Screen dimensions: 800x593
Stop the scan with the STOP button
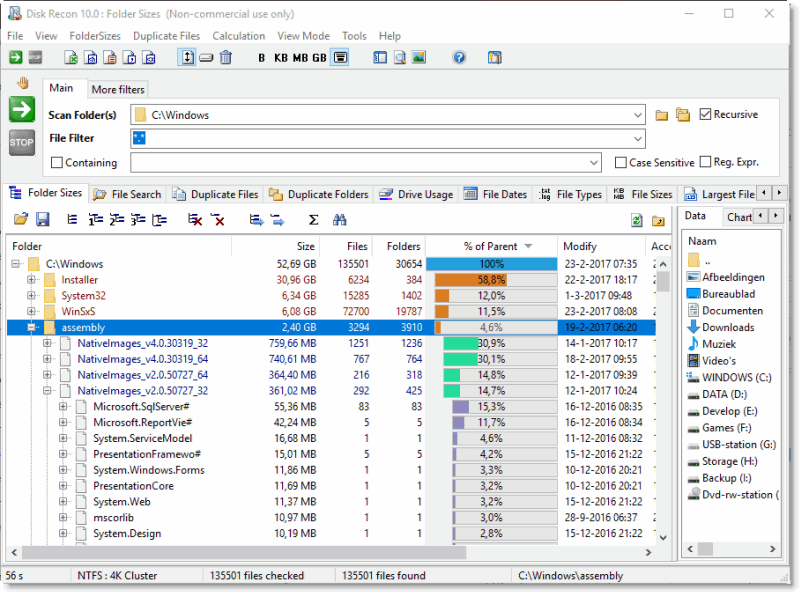(x=21, y=142)
